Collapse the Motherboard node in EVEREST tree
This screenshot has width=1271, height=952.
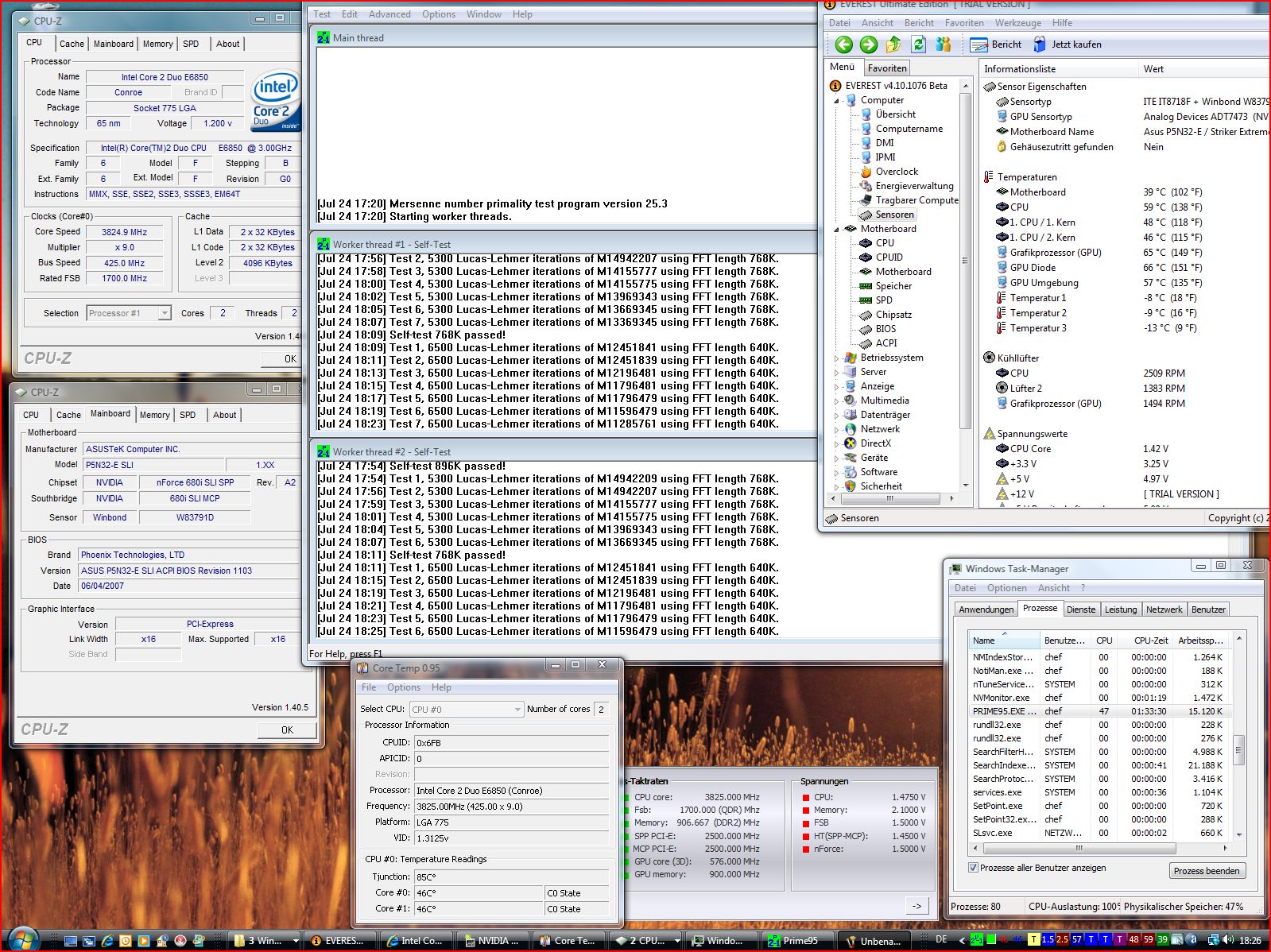tap(837, 230)
